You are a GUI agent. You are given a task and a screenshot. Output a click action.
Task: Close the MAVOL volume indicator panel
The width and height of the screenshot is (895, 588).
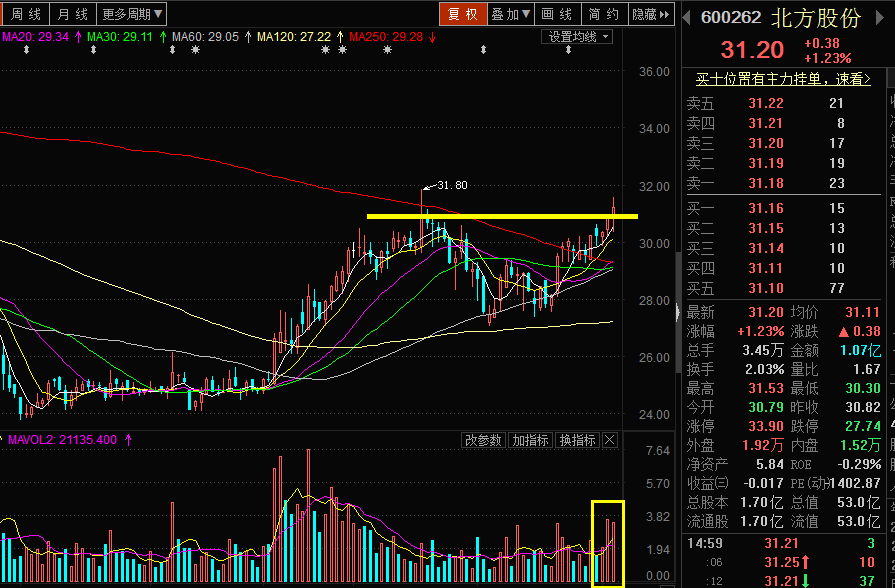pos(610,440)
